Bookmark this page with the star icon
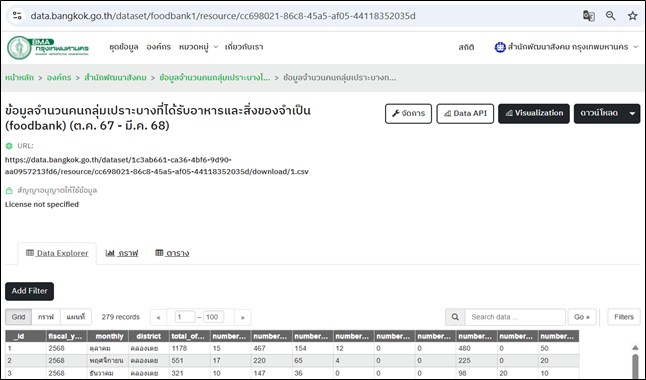Image resolution: width=646 pixels, height=380 pixels. 632,16
